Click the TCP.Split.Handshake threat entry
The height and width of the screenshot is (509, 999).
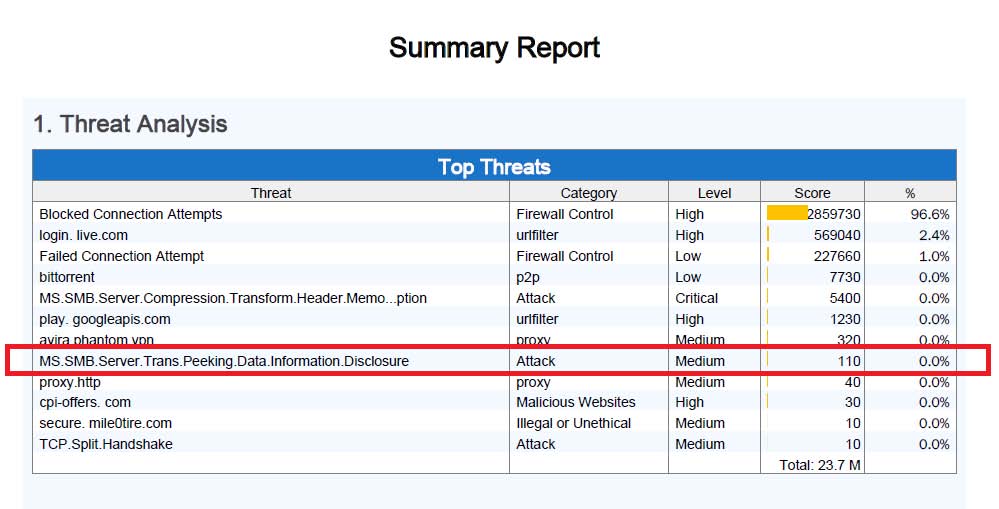pos(106,444)
